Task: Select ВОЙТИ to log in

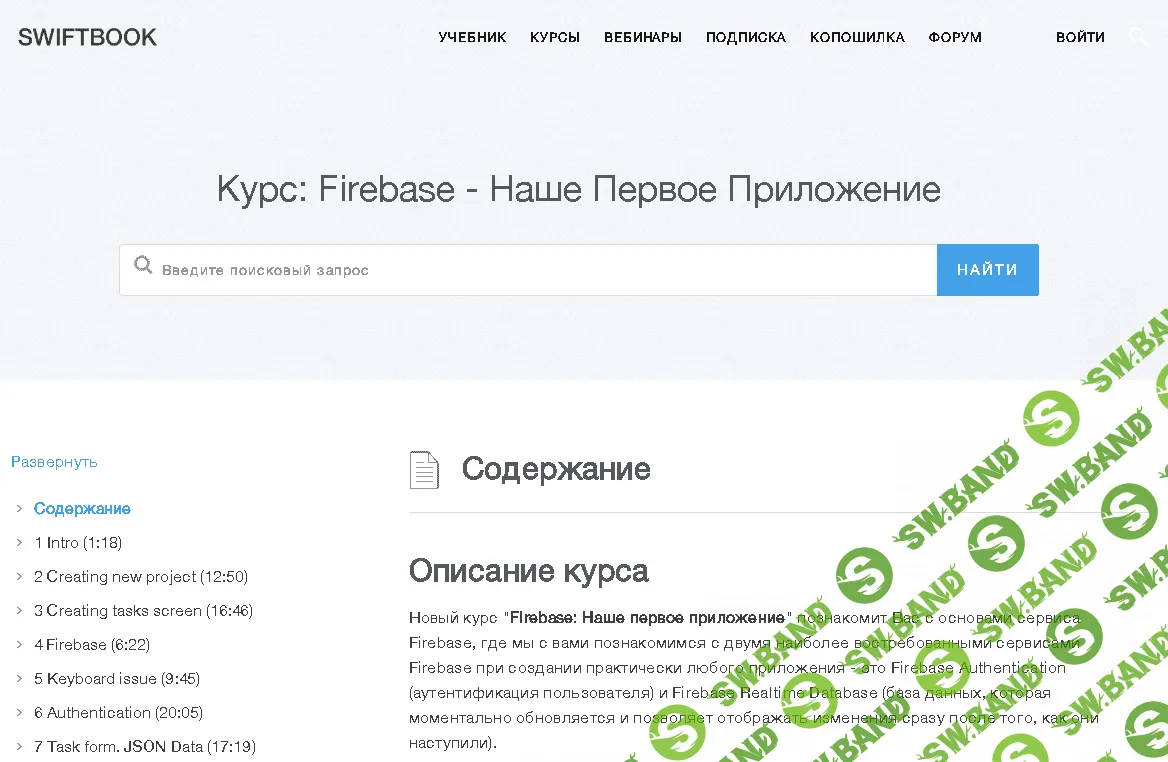Action: [x=1080, y=37]
